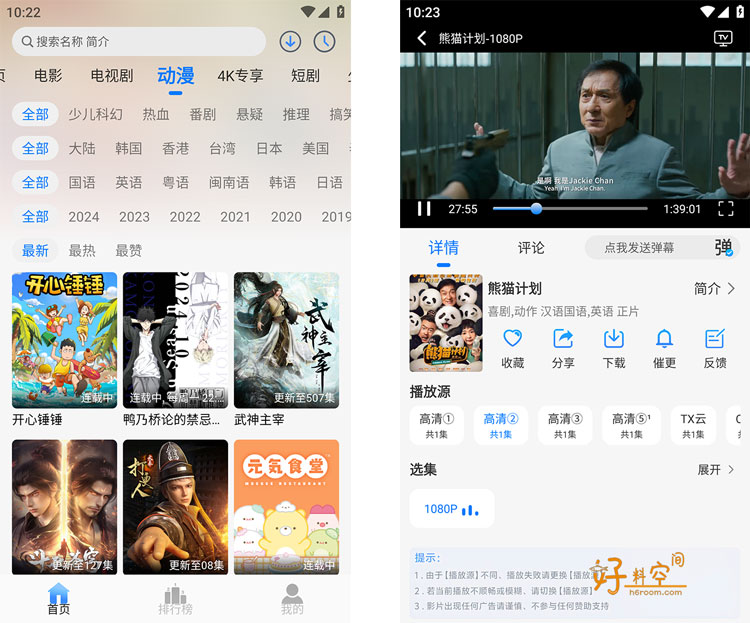750x623 pixels.
Task: Open the 排行榜 ranking tab
Action: (175, 599)
